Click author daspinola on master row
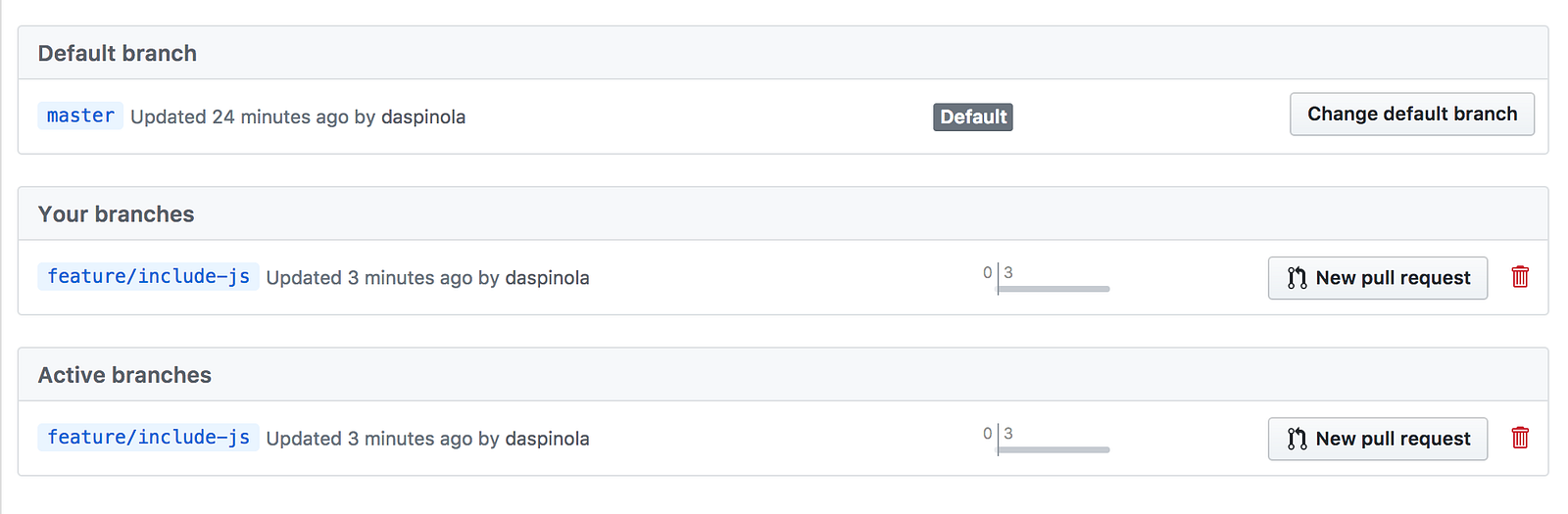This screenshot has height=514, width=1568. (x=423, y=117)
